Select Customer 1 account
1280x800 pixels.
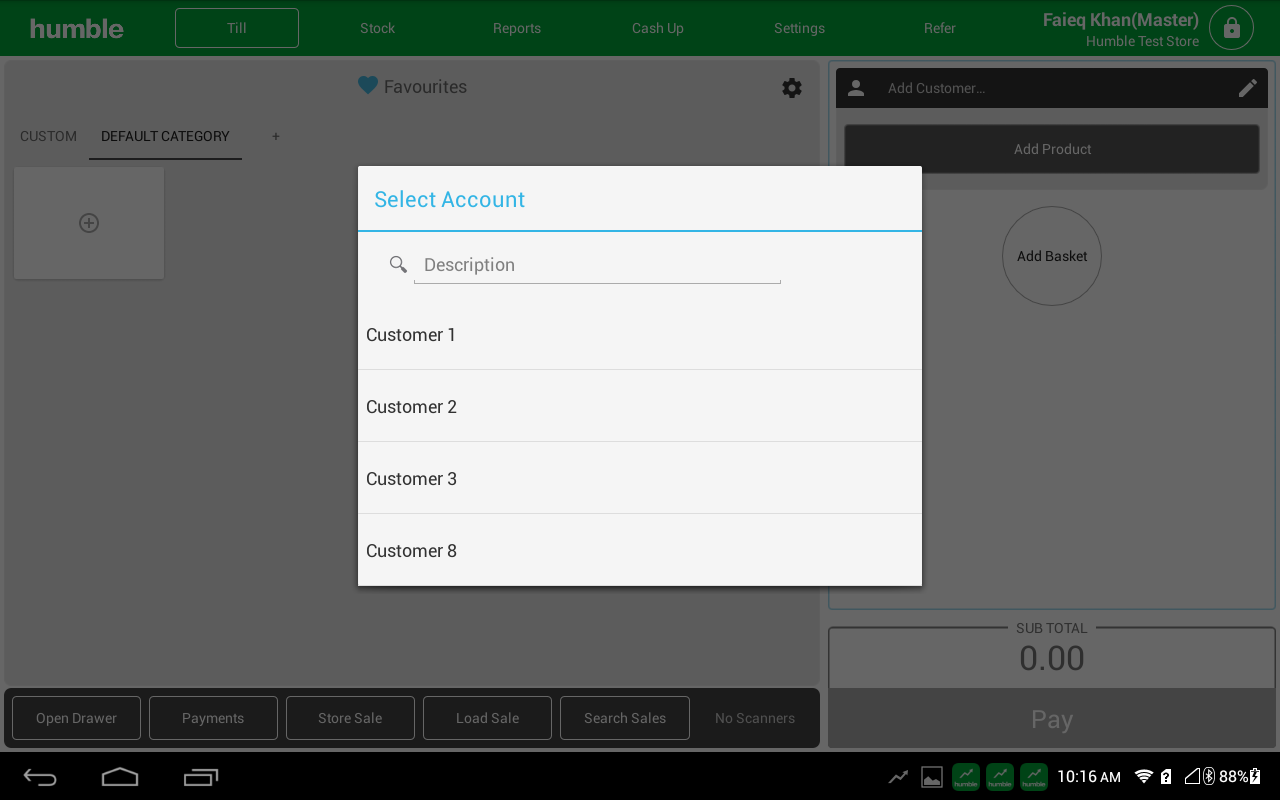(x=640, y=335)
